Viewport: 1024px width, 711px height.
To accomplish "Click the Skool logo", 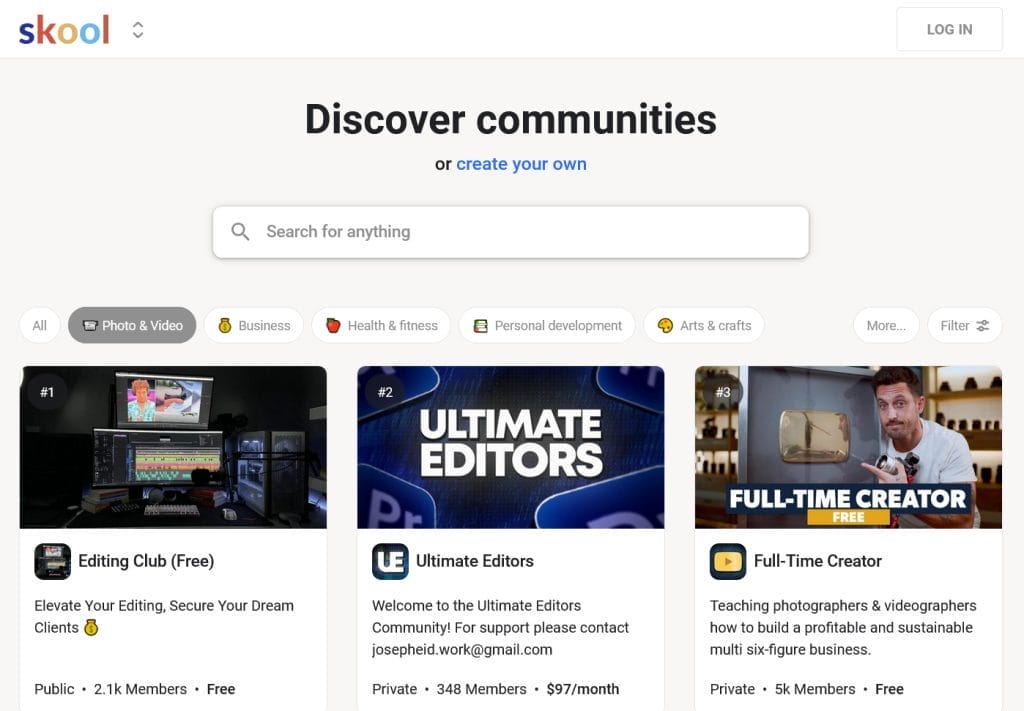I will (64, 30).
